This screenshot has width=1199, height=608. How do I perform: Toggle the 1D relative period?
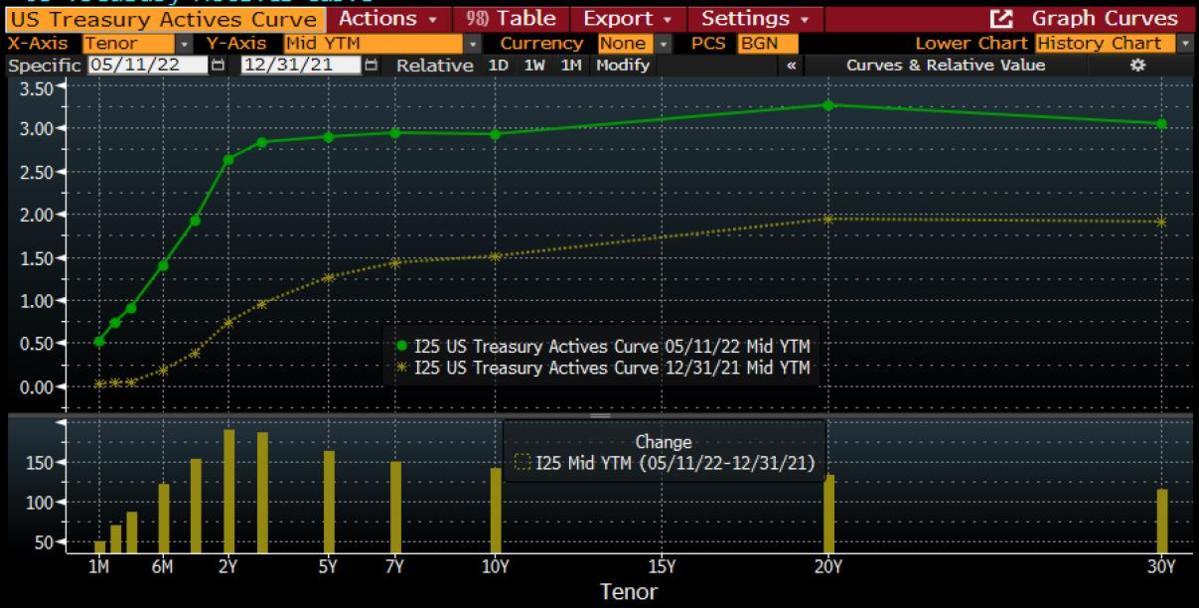pos(497,65)
